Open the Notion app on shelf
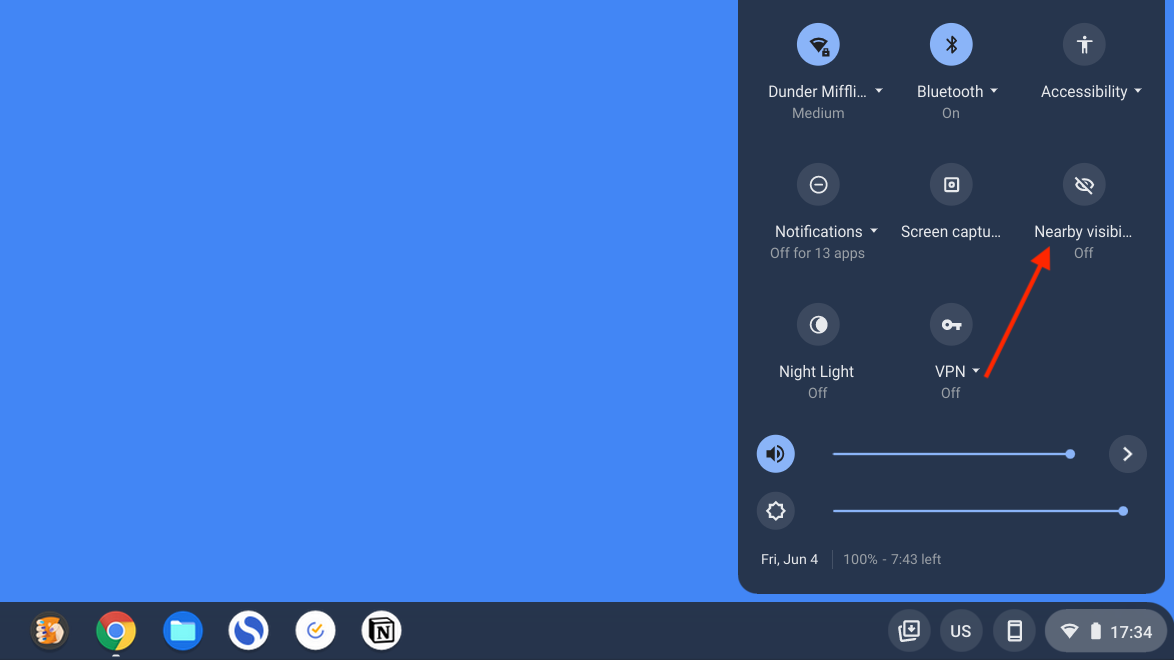The height and width of the screenshot is (660, 1174). pos(382,631)
